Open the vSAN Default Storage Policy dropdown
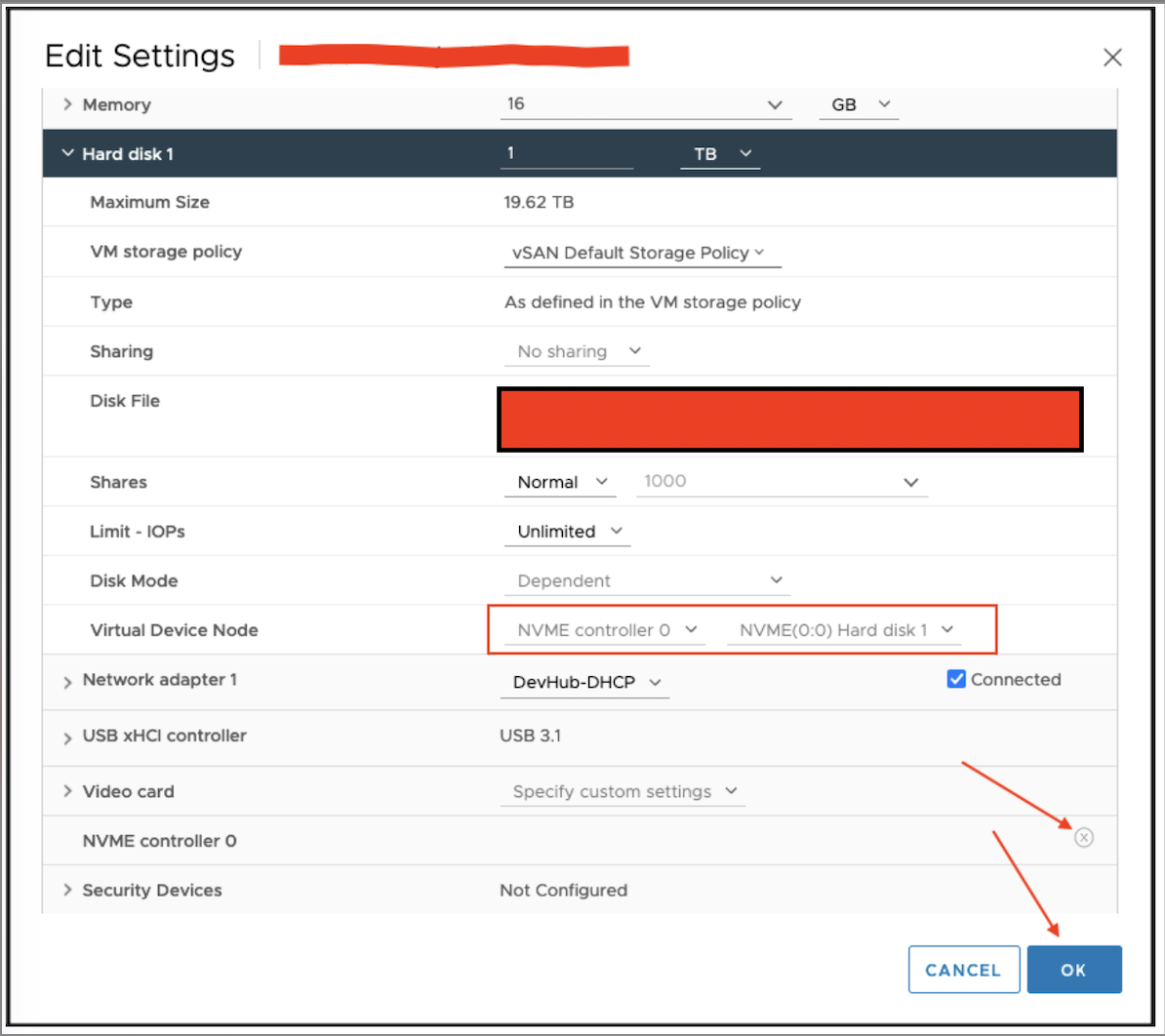This screenshot has width=1165, height=1036. [x=640, y=253]
